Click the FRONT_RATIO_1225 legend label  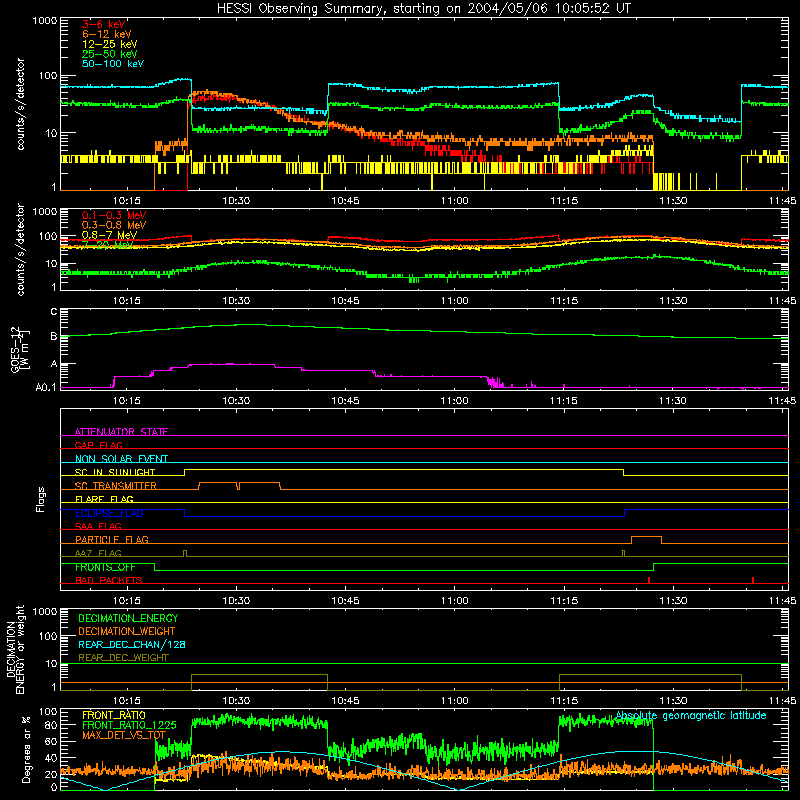point(129,725)
